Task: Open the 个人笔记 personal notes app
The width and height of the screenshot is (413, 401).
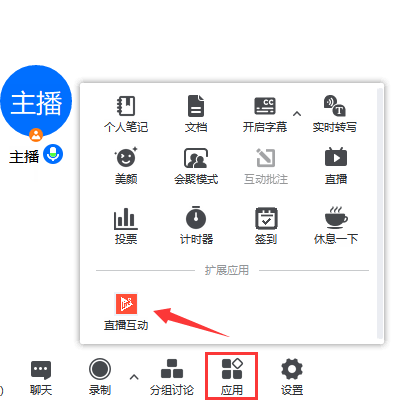Action: tap(126, 114)
